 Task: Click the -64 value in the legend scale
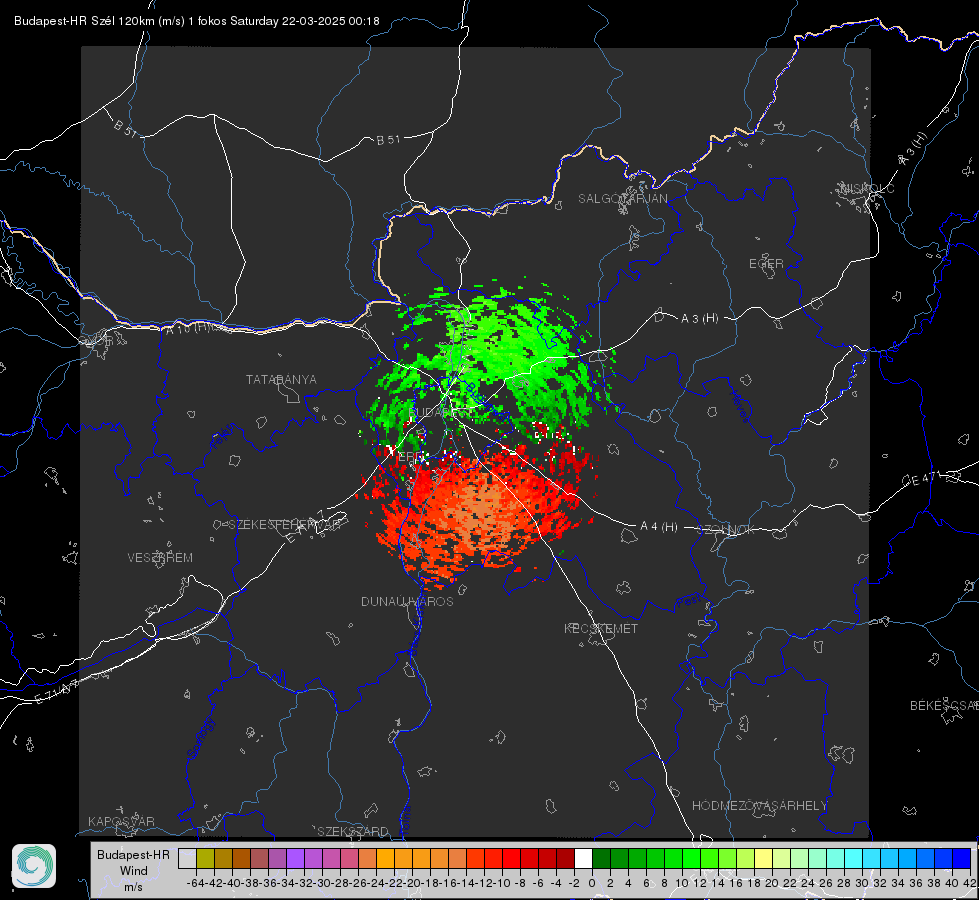[x=195, y=883]
